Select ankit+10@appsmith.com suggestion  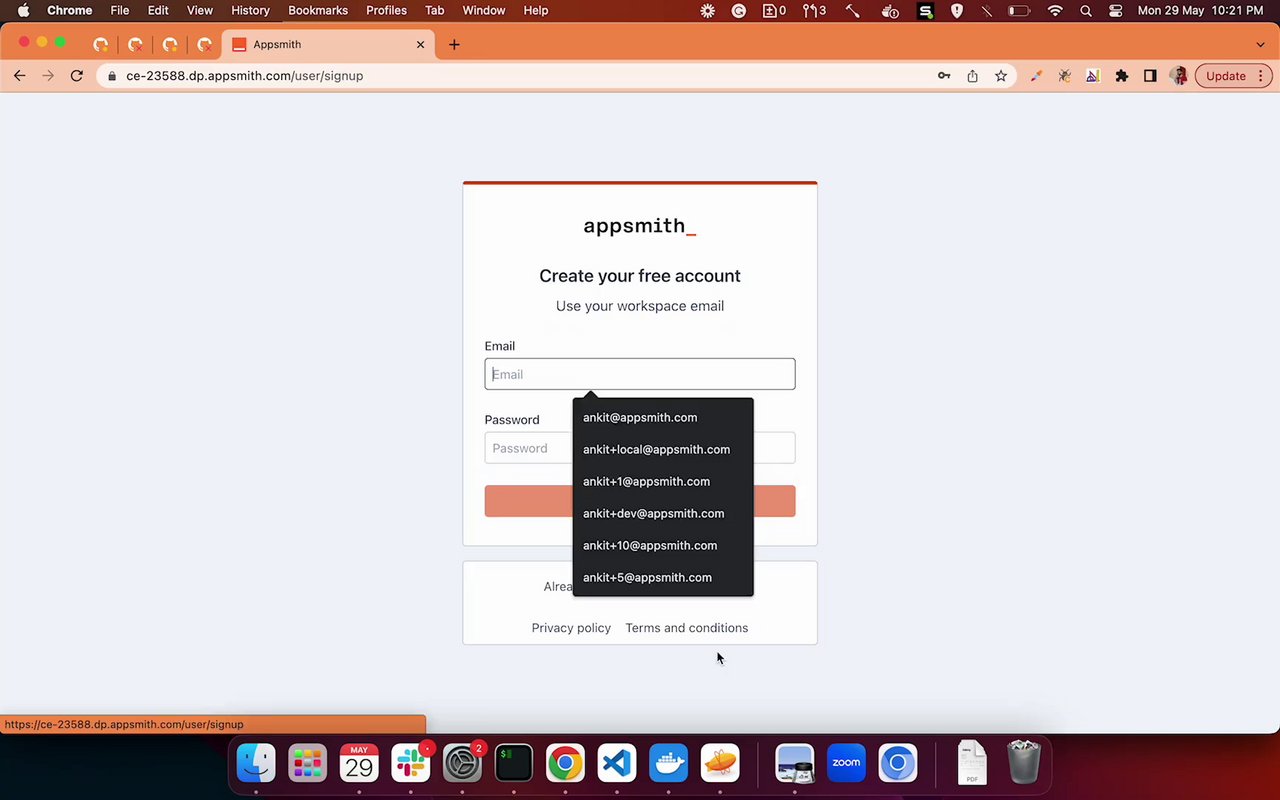(x=663, y=546)
